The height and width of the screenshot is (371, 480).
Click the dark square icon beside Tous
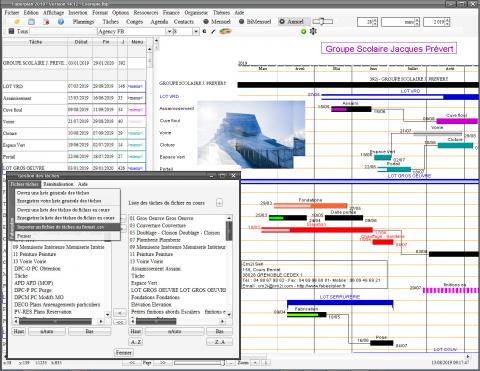[11, 31]
